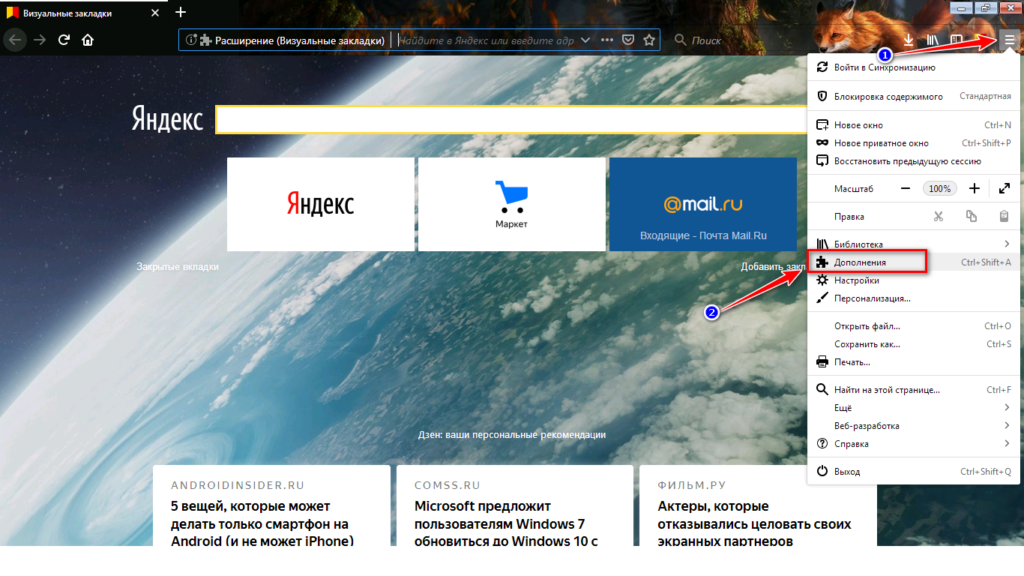Screen dimensions: 1024x576
Task: Go back to the previous page
Action: tap(15, 40)
